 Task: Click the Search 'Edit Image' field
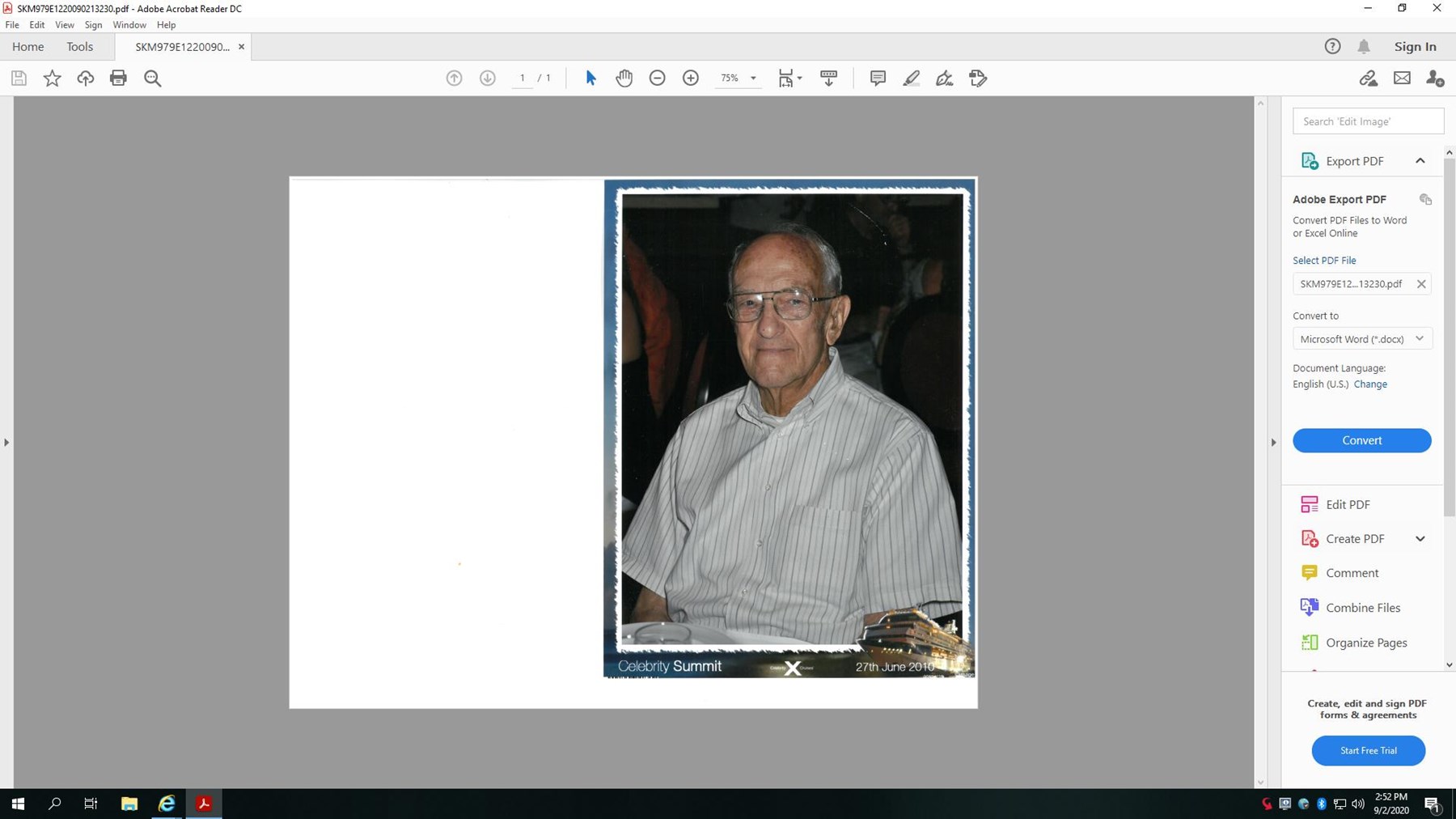click(x=1368, y=121)
